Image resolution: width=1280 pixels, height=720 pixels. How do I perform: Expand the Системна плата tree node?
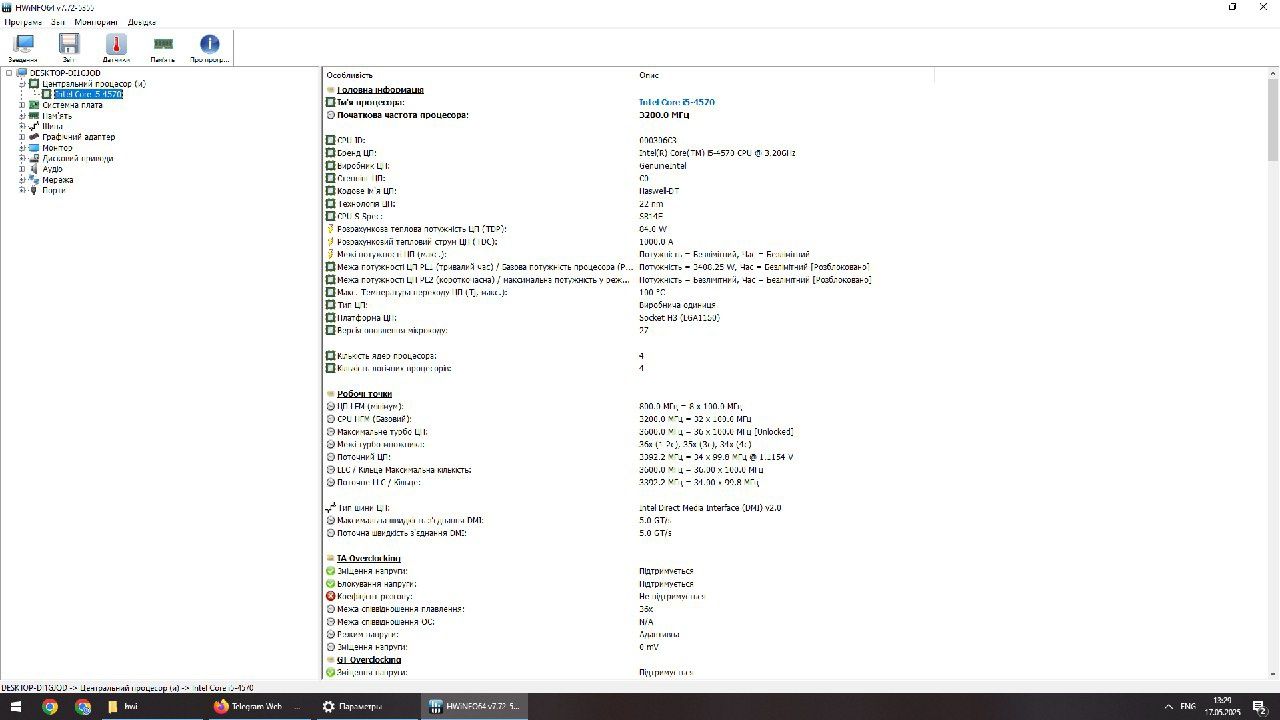click(22, 105)
